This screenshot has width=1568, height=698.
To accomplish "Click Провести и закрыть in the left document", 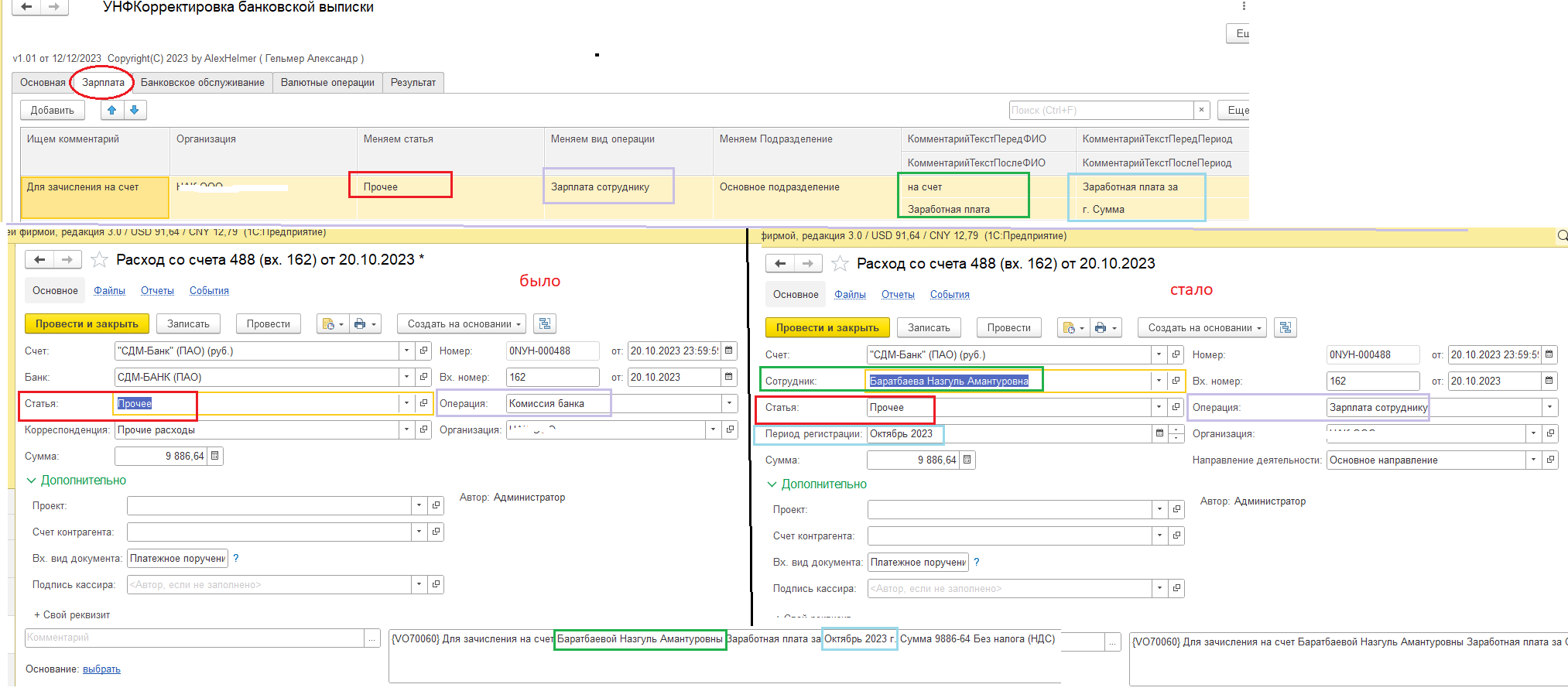I will (87, 323).
